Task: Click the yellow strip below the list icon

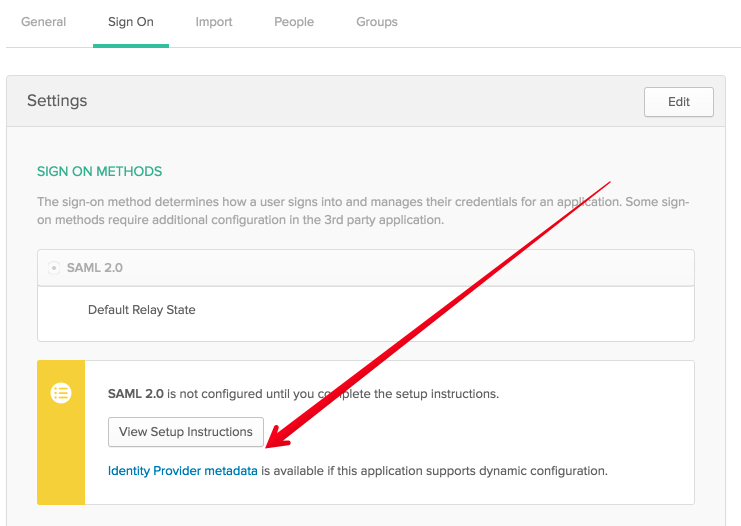Action: point(61,460)
